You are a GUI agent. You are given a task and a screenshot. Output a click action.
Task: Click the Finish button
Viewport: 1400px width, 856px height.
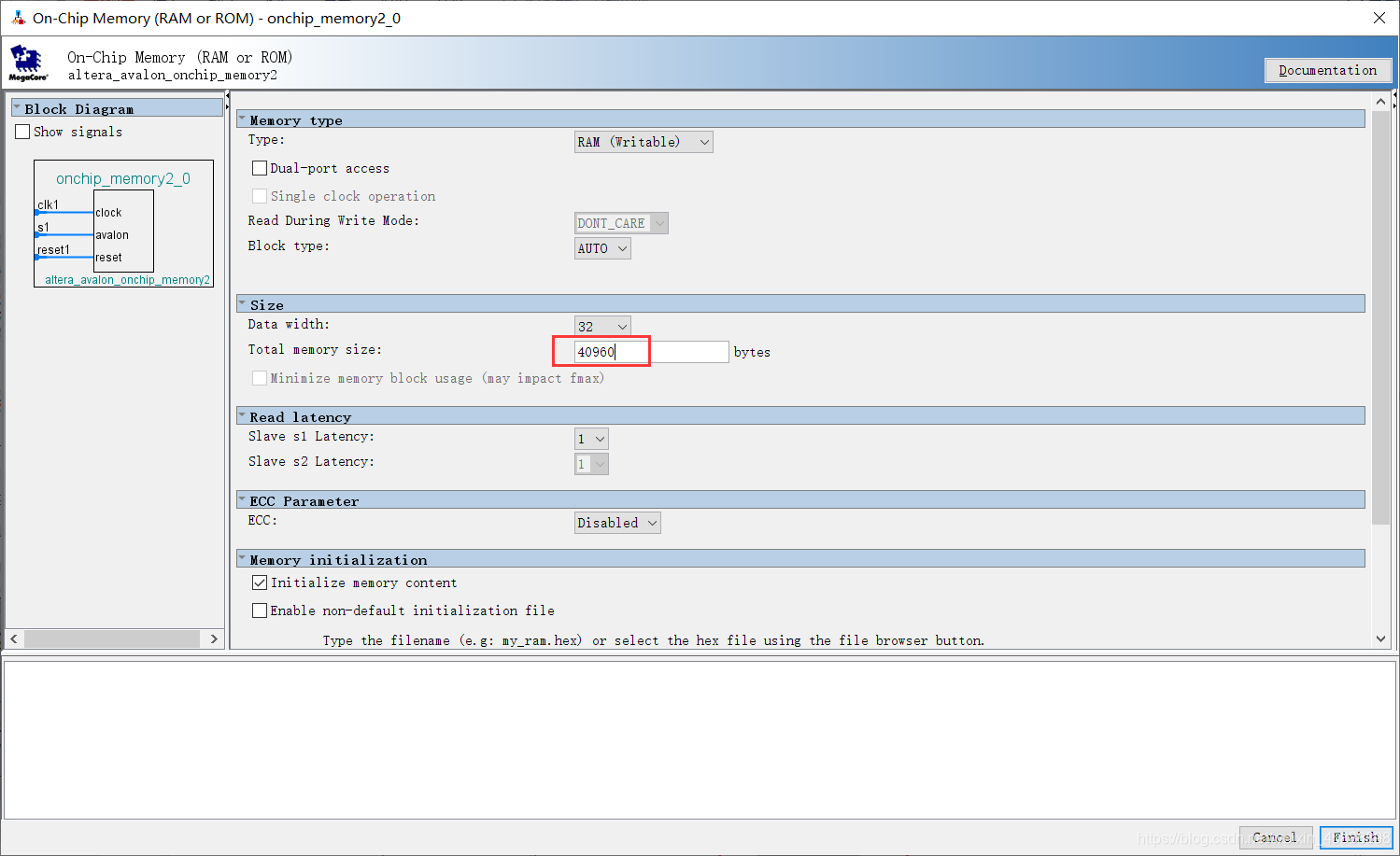click(x=1356, y=837)
